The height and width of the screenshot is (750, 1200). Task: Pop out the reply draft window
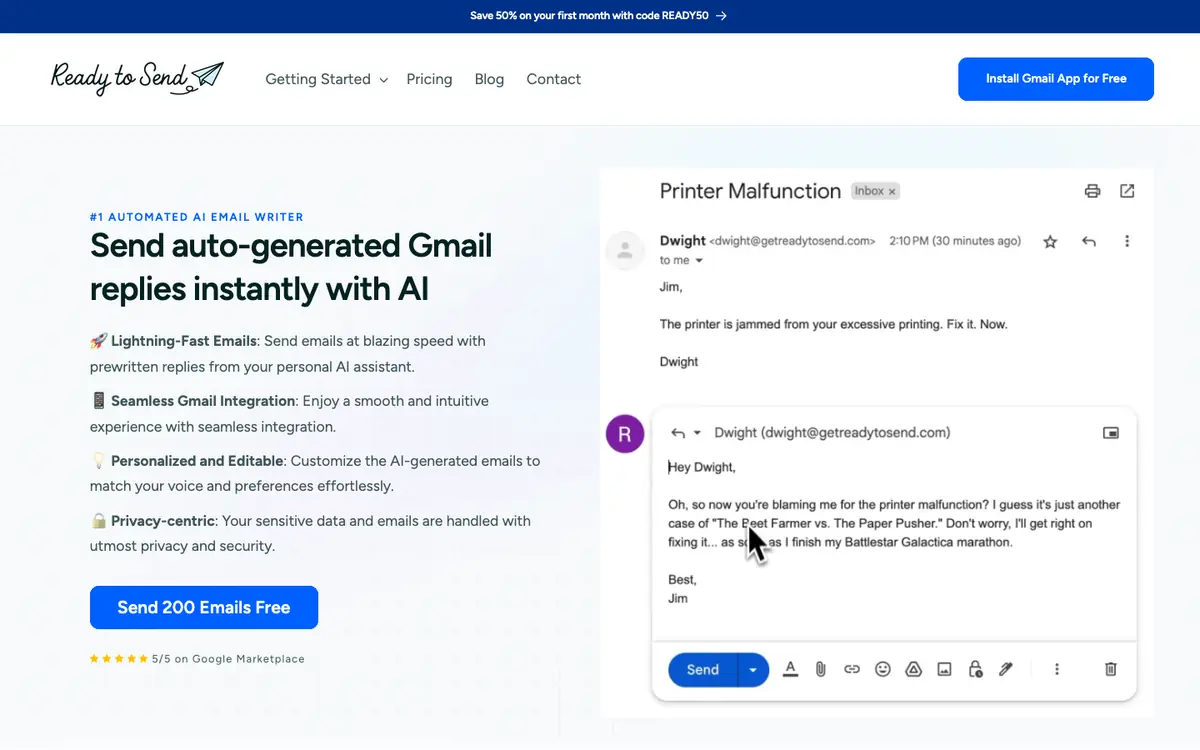click(1111, 433)
